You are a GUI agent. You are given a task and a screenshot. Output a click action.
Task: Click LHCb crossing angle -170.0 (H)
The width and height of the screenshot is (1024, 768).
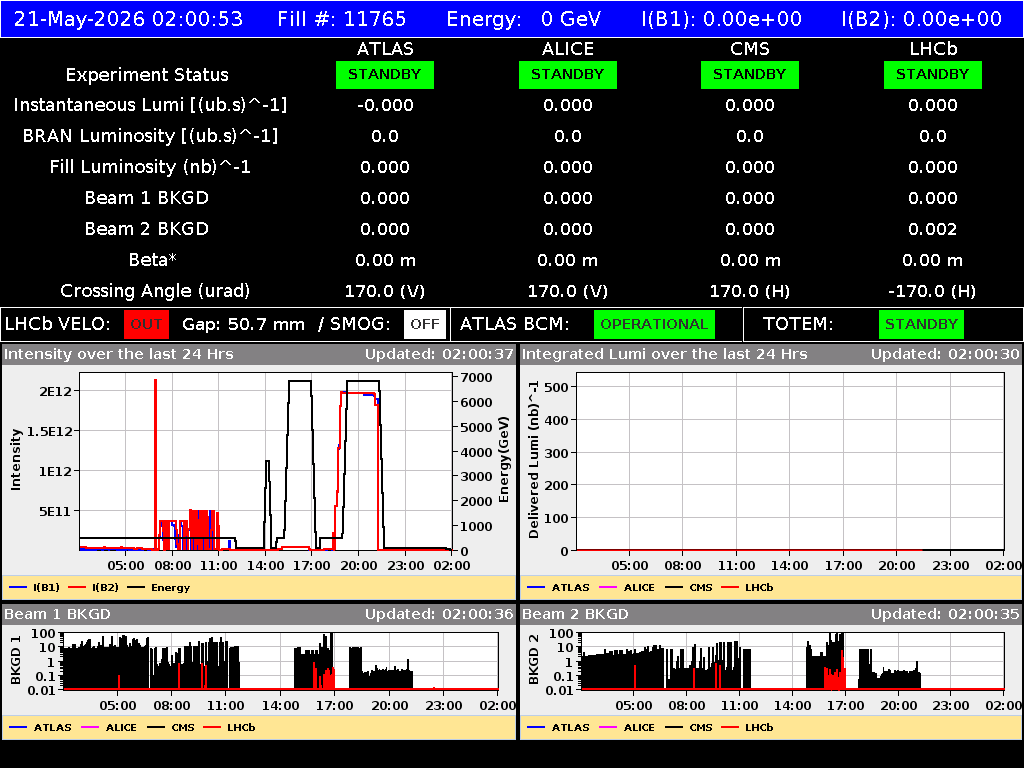[x=932, y=291]
